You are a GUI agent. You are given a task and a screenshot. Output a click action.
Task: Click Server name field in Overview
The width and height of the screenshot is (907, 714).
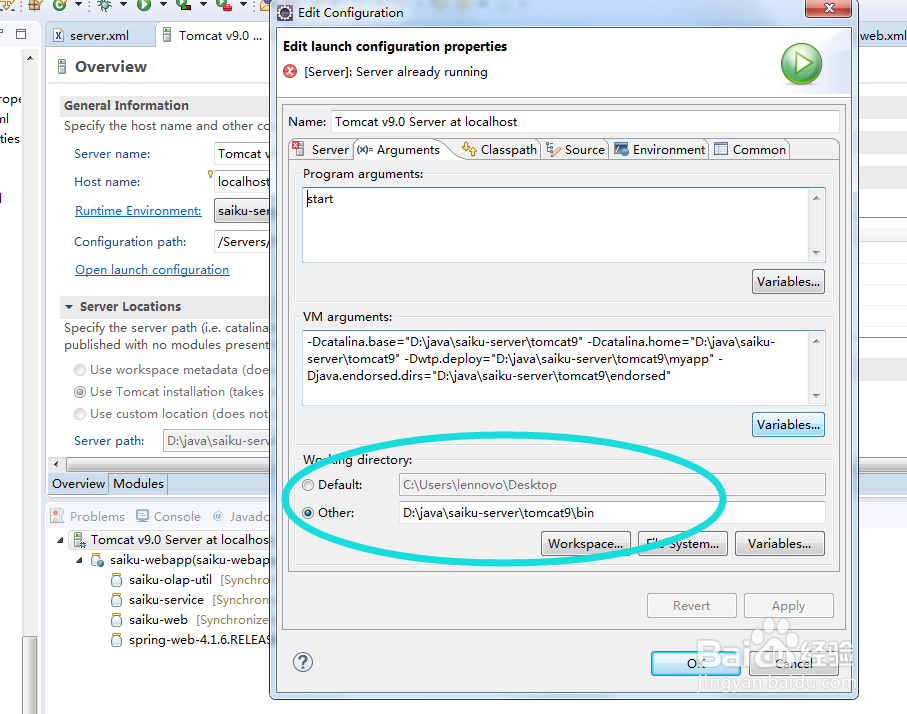tap(242, 154)
